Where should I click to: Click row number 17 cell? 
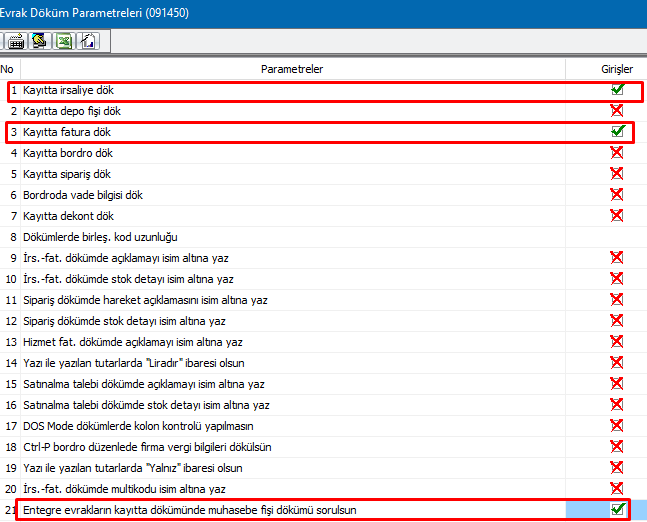[10, 426]
